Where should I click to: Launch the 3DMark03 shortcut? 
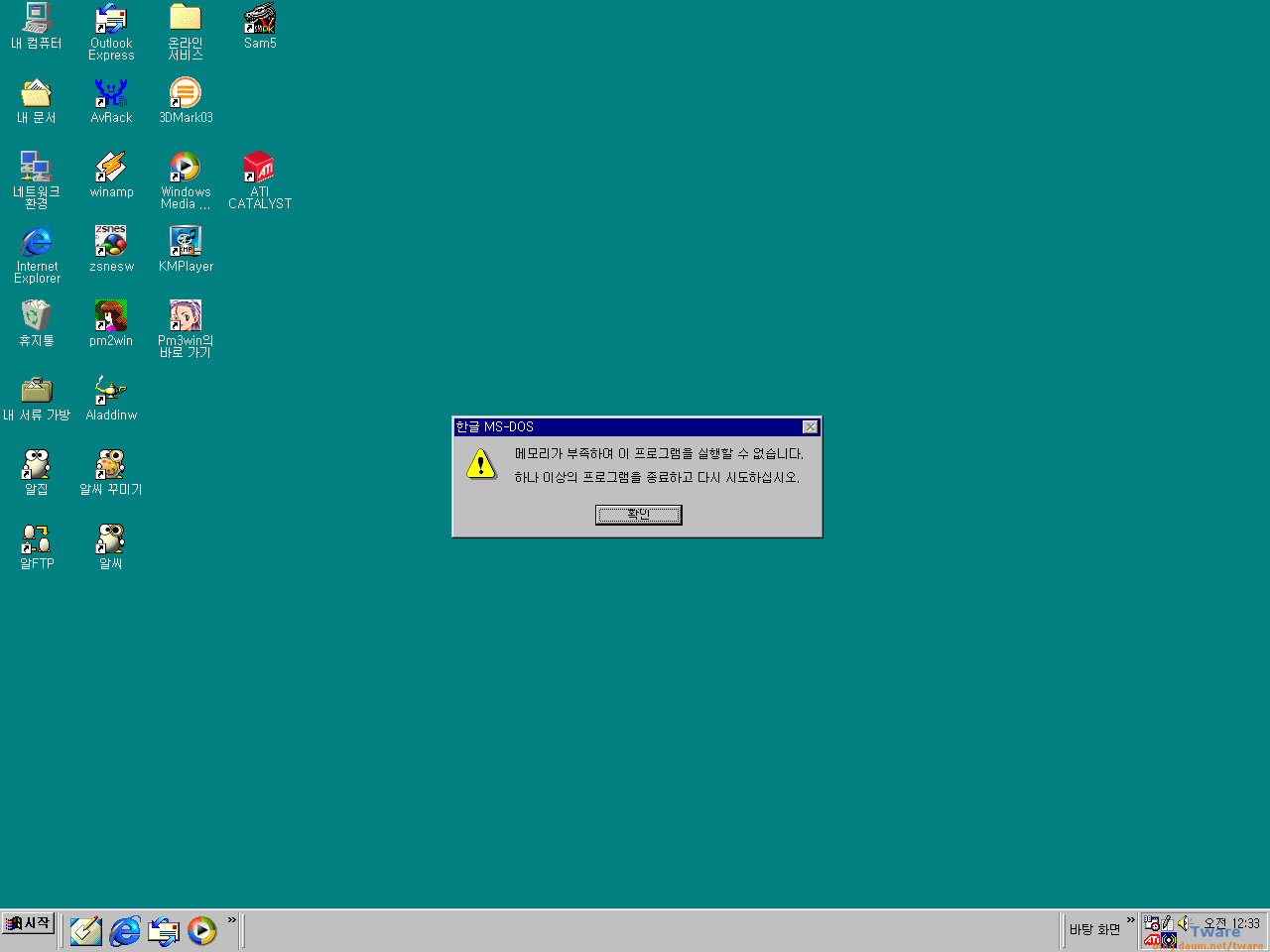coord(186,100)
